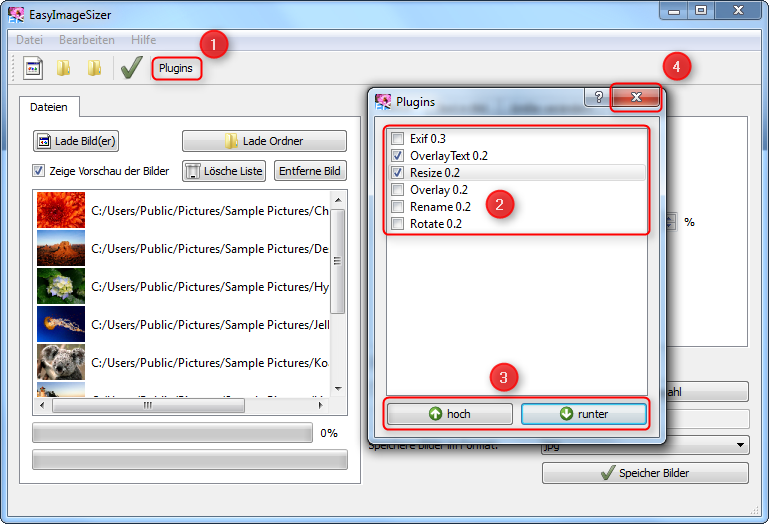Select the Sample Pictures/Jell file path row
Screen dimensions: 769x524
coord(182,324)
